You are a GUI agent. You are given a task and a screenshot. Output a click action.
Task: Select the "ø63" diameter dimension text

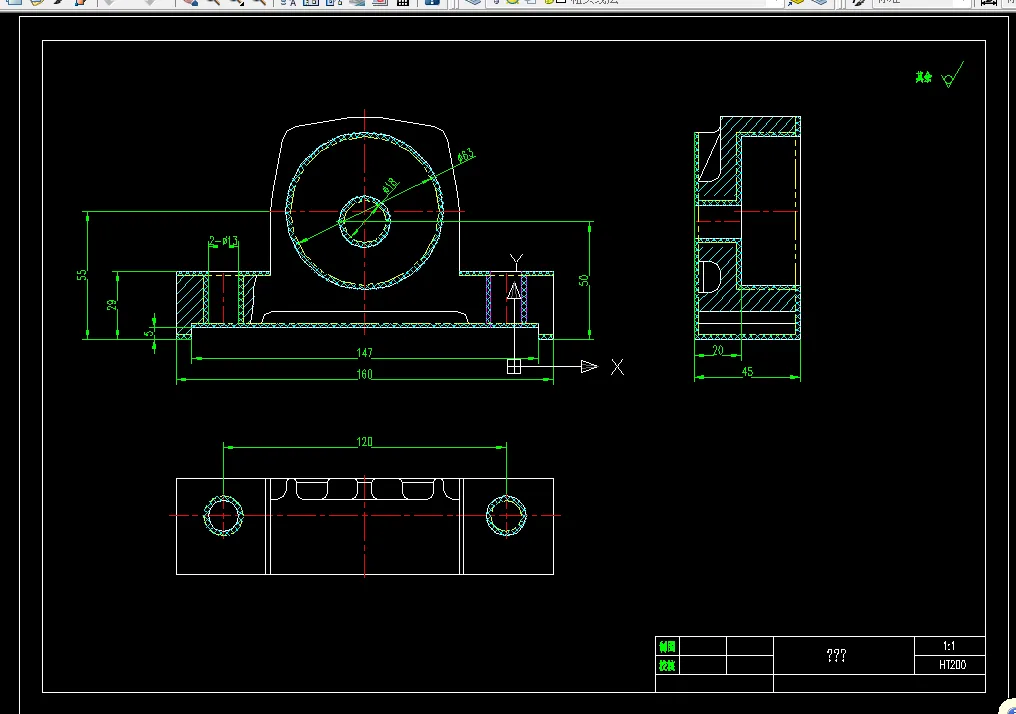tap(465, 156)
